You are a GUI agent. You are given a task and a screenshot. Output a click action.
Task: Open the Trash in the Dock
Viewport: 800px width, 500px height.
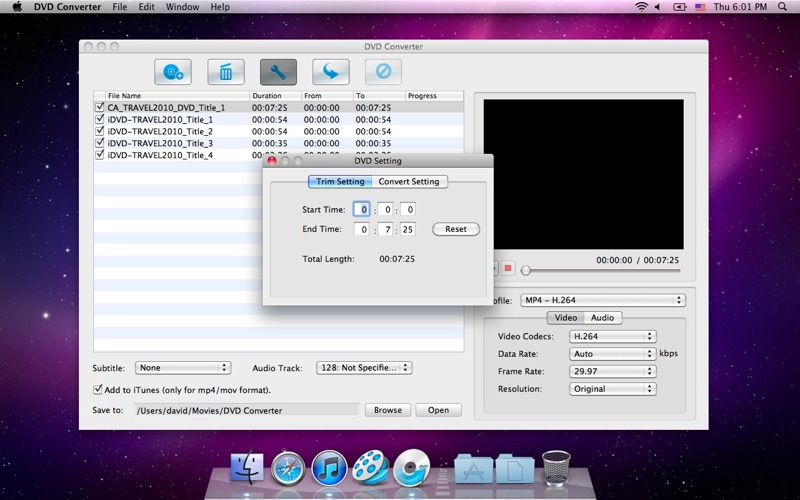click(556, 468)
